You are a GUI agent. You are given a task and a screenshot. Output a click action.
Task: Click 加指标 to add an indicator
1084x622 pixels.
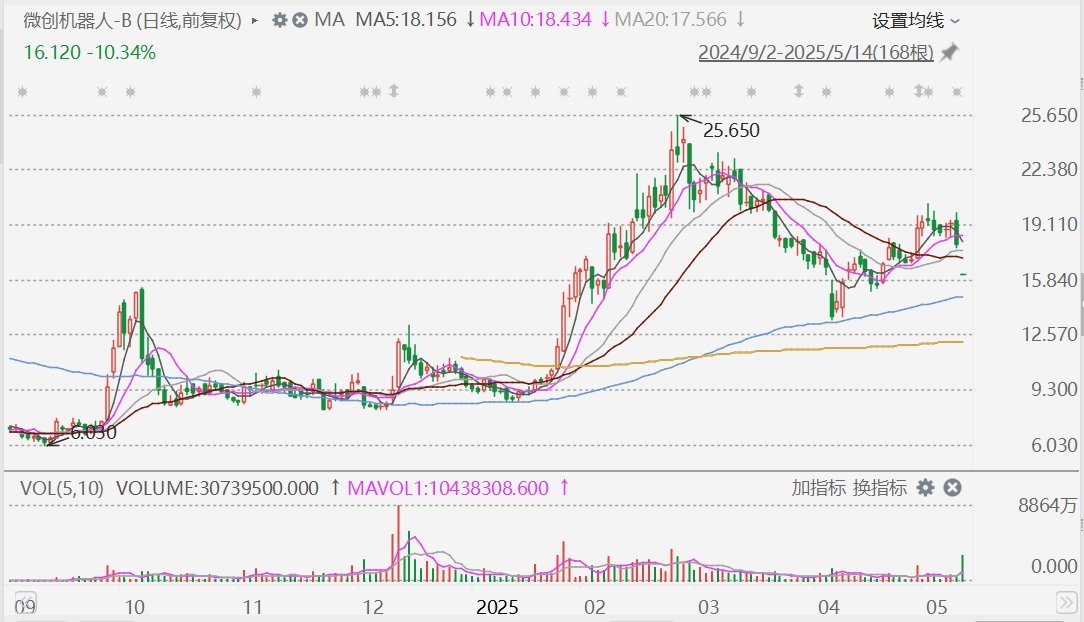tap(819, 488)
